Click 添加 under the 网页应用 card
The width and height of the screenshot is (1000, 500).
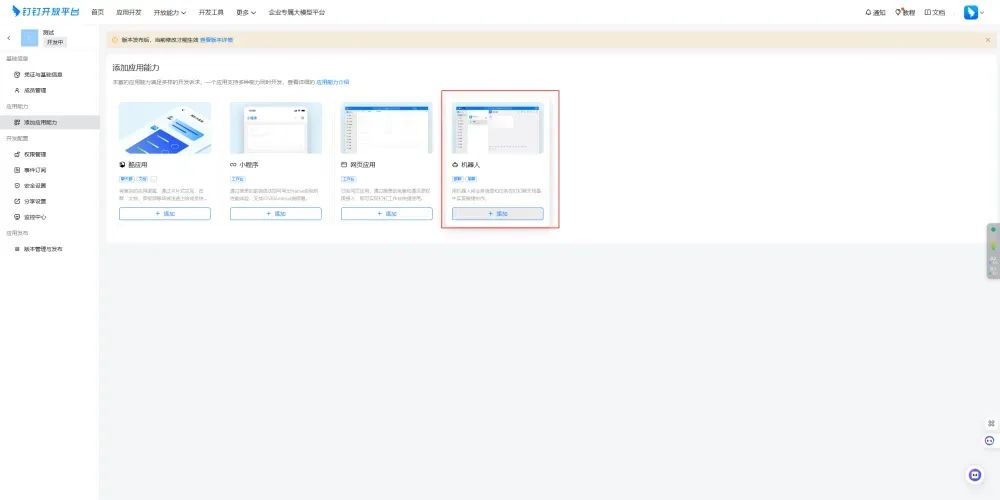(x=386, y=214)
